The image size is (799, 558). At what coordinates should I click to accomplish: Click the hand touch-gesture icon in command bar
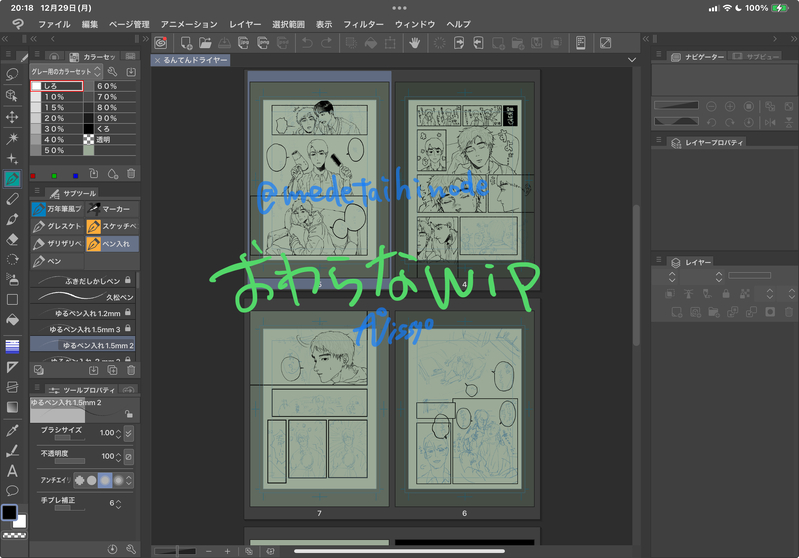(415, 43)
